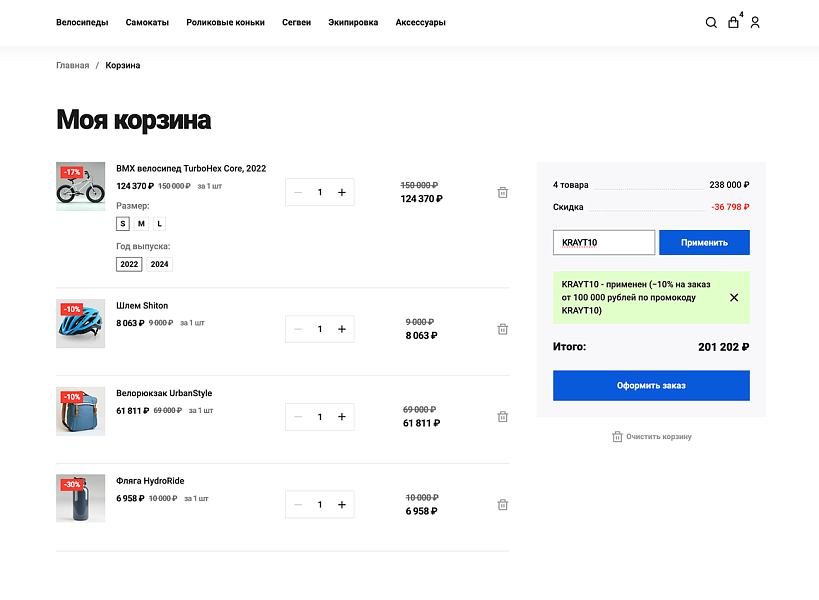The image size is (819, 600).
Task: Select size L for the TurboHex bike
Action: click(x=158, y=223)
